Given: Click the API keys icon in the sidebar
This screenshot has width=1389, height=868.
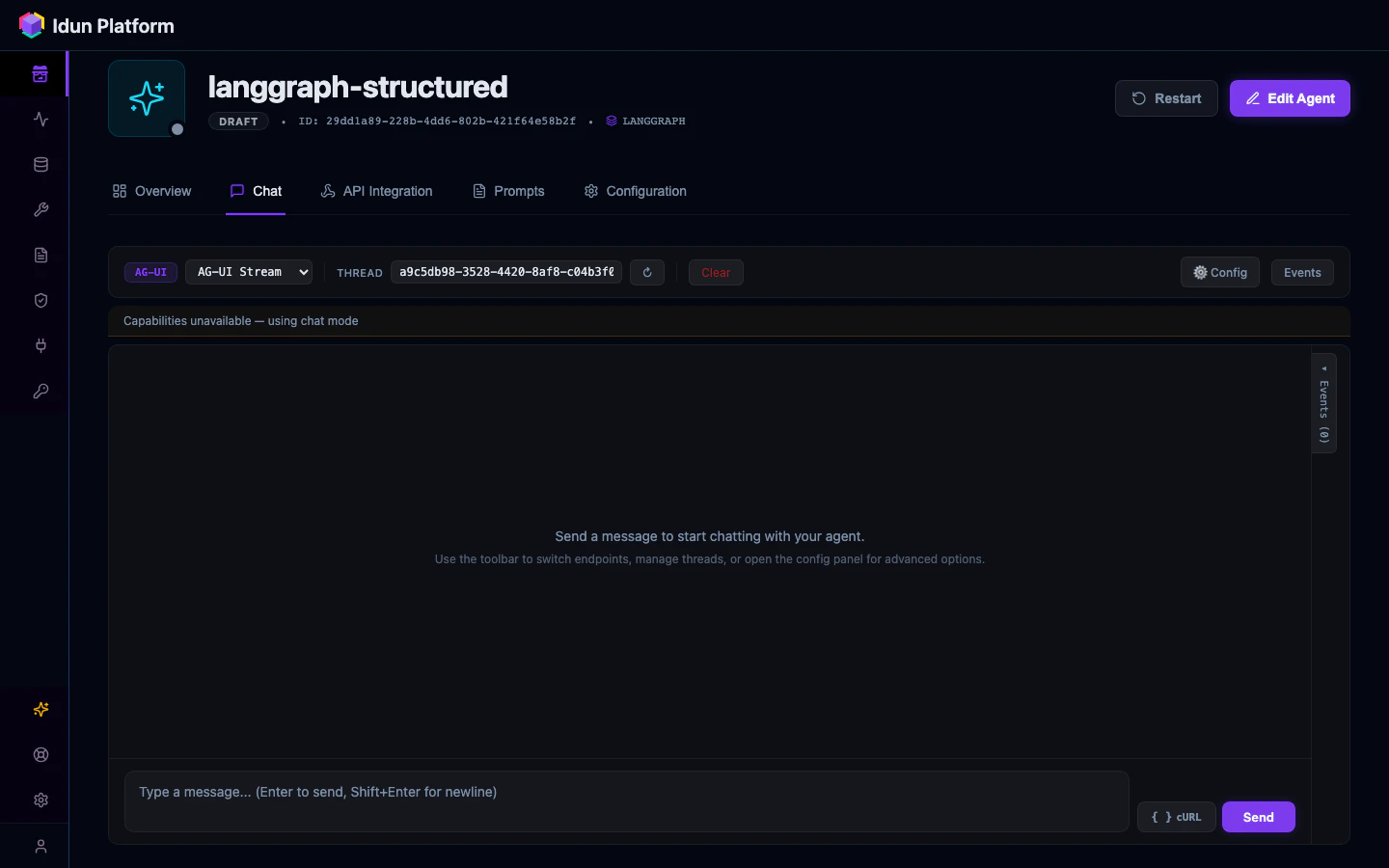Looking at the screenshot, I should coord(40,392).
